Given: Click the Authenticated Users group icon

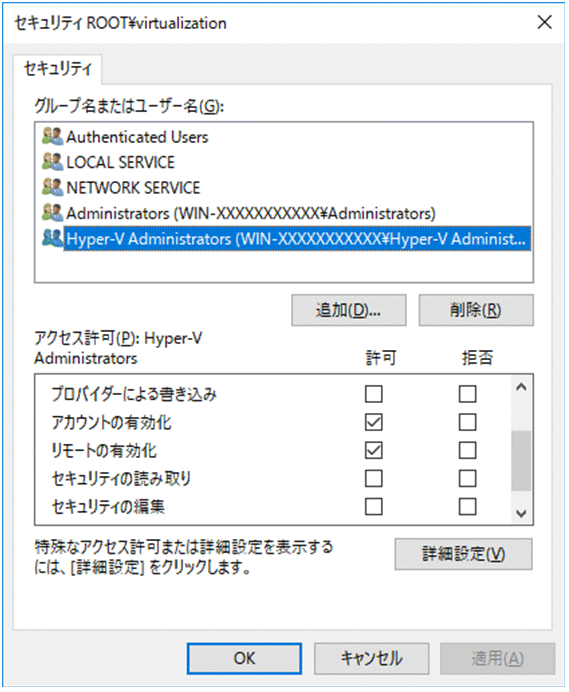Looking at the screenshot, I should tap(53, 136).
